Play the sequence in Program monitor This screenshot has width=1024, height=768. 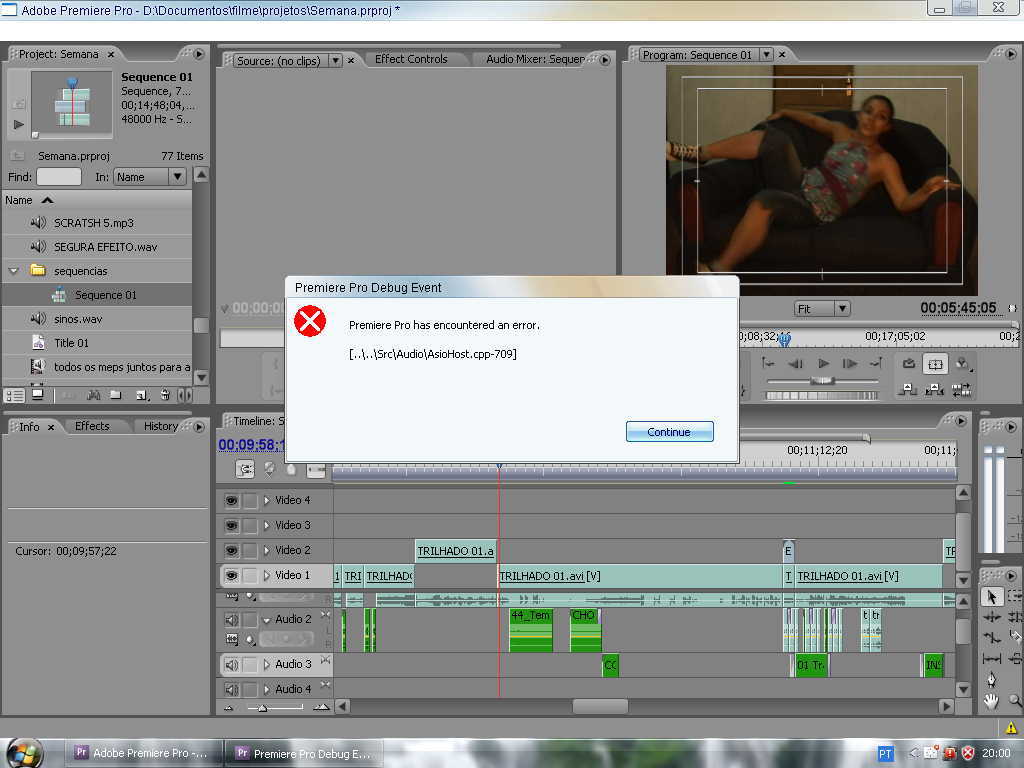pyautogui.click(x=824, y=364)
